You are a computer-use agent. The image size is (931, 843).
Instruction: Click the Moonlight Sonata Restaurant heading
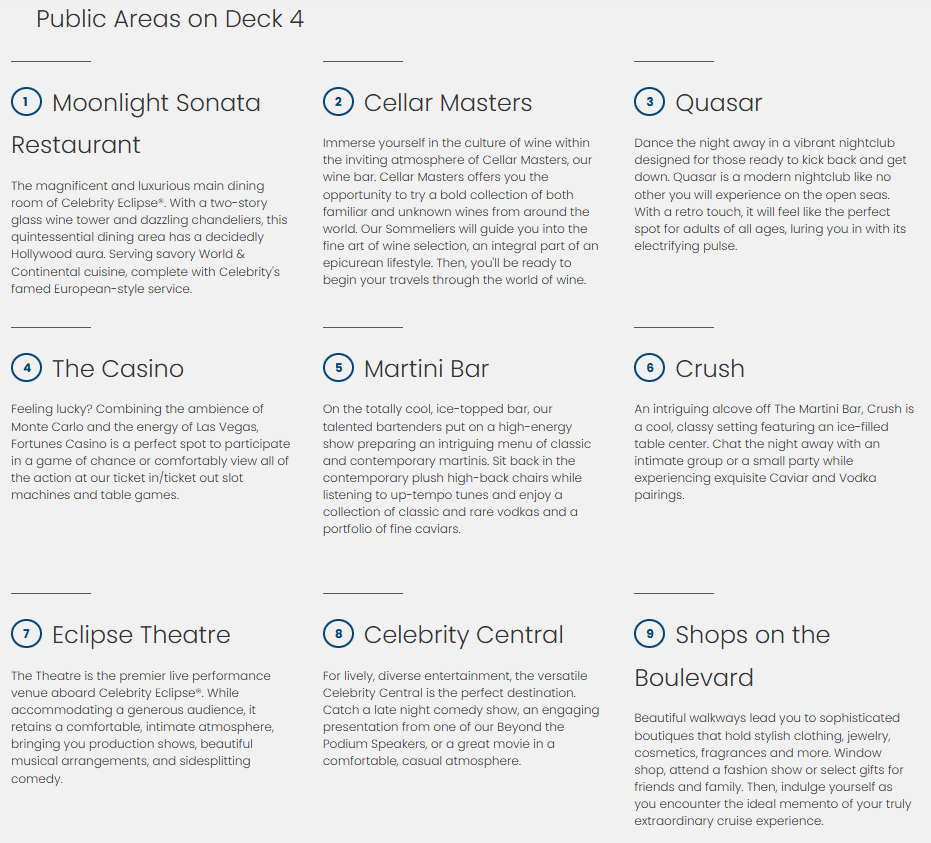tap(156, 103)
